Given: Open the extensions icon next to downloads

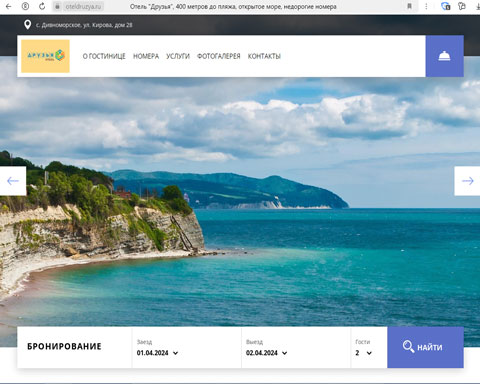Looking at the screenshot, I should click(462, 6).
